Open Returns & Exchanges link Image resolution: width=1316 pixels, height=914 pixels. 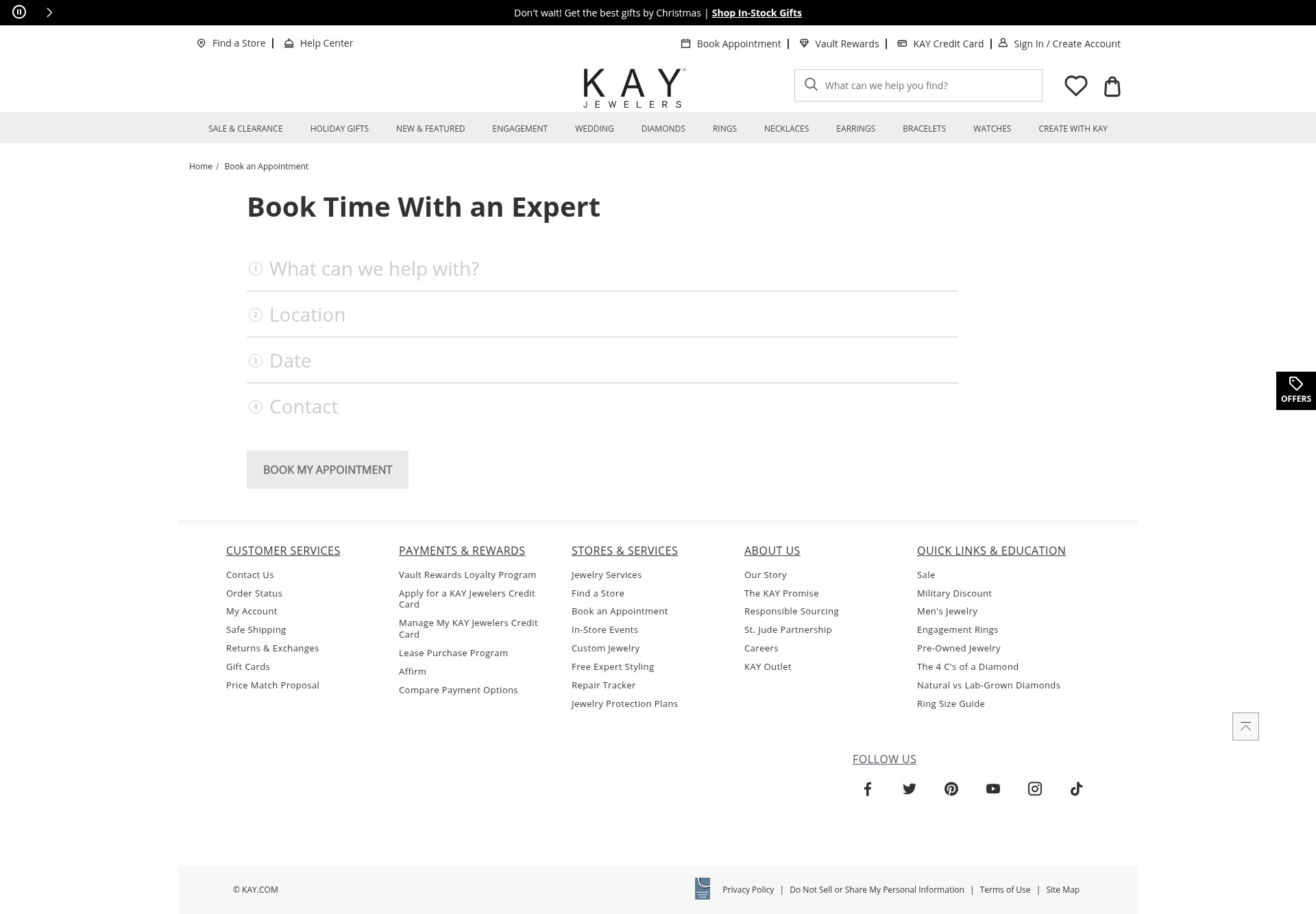pyautogui.click(x=273, y=648)
